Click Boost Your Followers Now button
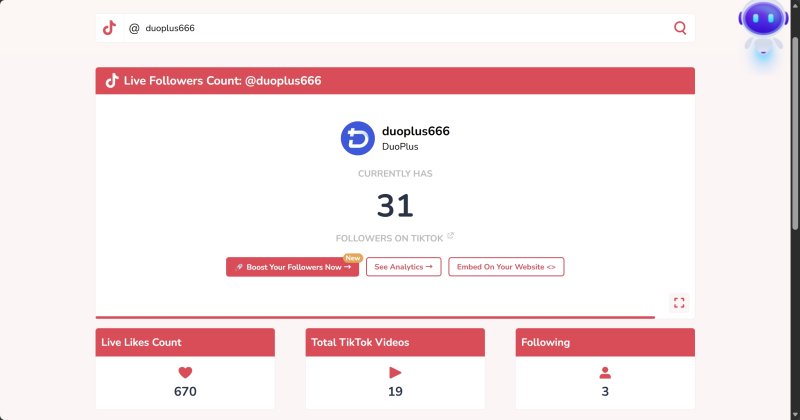The image size is (800, 420). click(x=292, y=267)
